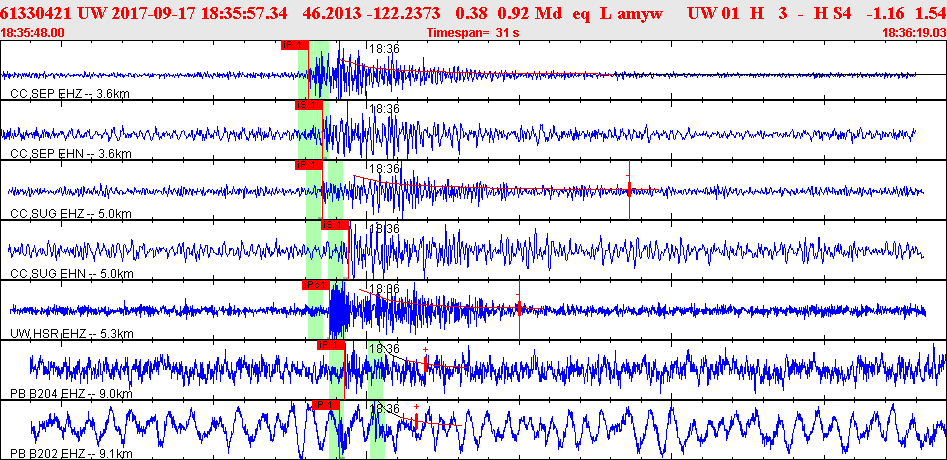This screenshot has height=460, width=947.
Task: Select the iS 1 pick flag on CC SEP EHN
Action: pos(309,105)
